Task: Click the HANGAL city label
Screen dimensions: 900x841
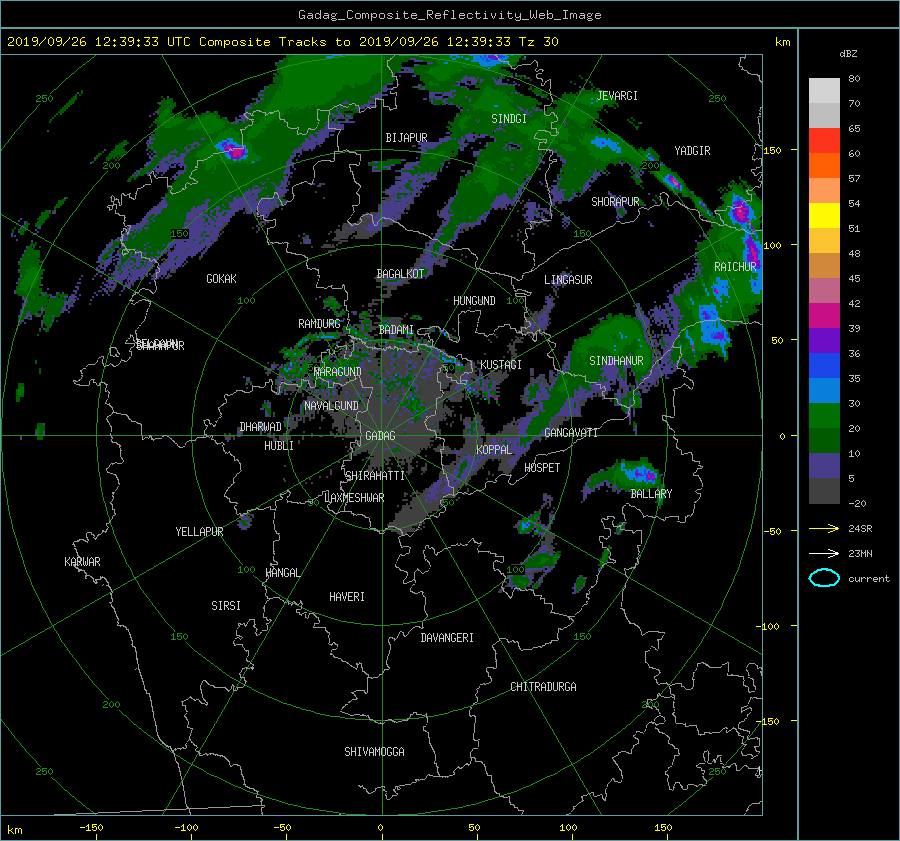Action: [282, 573]
